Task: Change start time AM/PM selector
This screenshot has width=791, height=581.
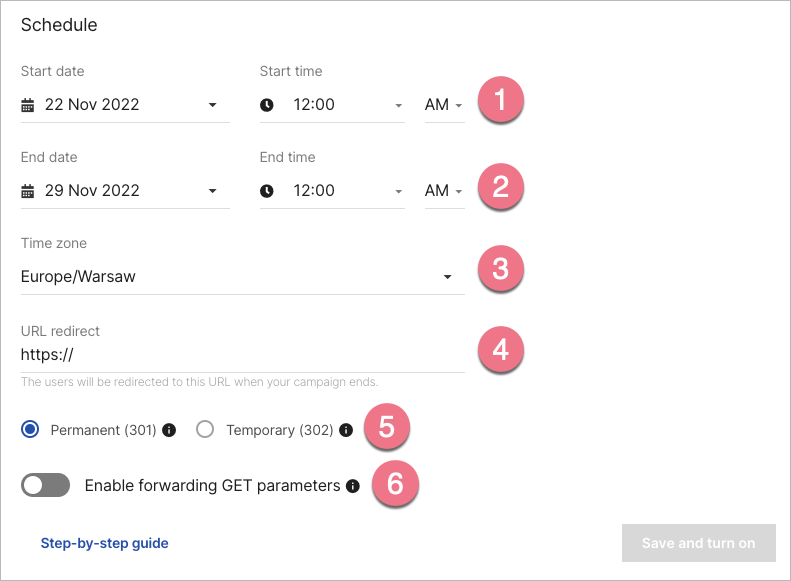Action: (x=444, y=105)
